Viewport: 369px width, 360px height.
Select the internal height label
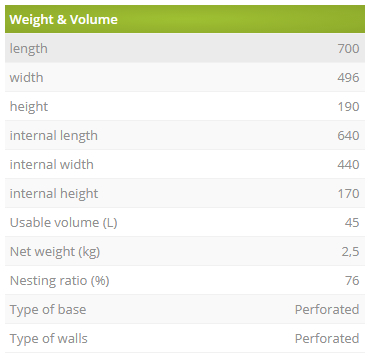(54, 194)
